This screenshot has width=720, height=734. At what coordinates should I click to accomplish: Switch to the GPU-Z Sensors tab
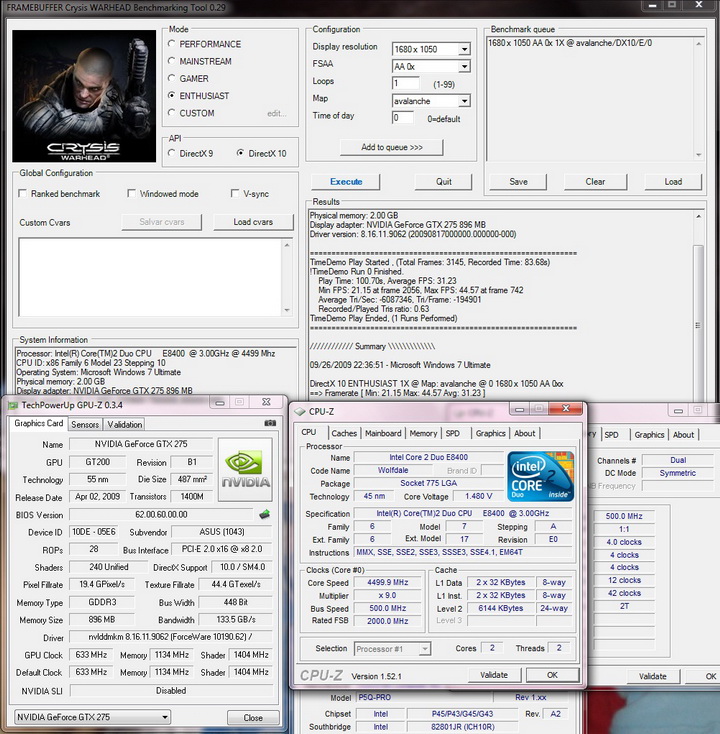tap(85, 425)
